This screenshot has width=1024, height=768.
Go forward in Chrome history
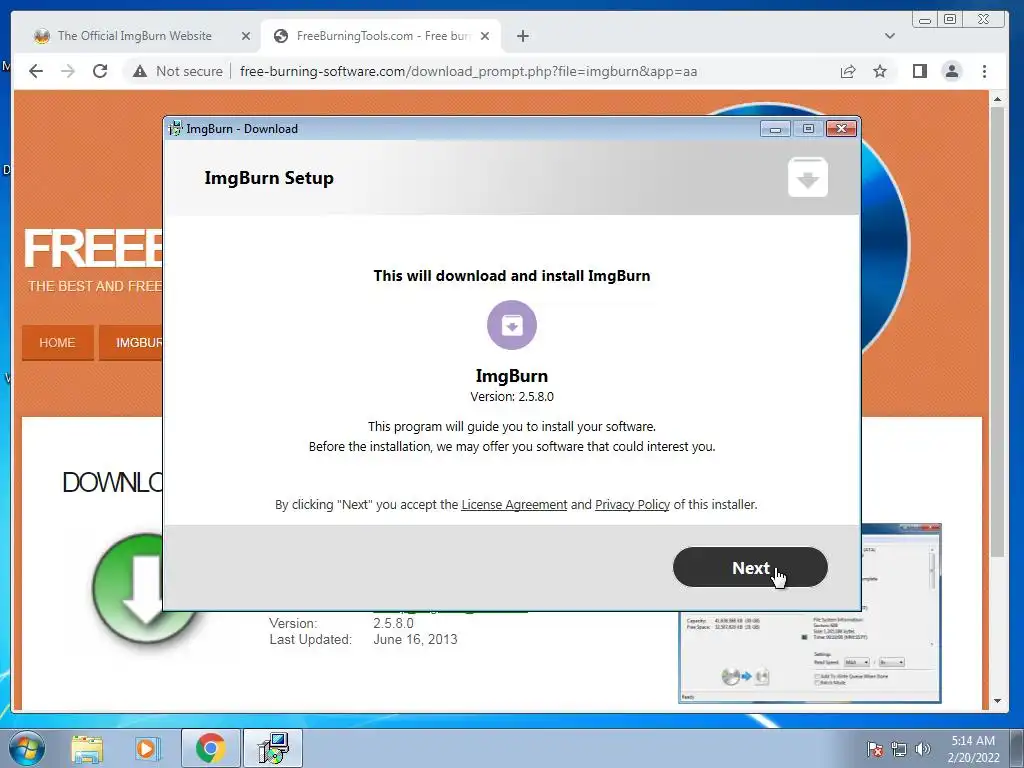[x=68, y=71]
